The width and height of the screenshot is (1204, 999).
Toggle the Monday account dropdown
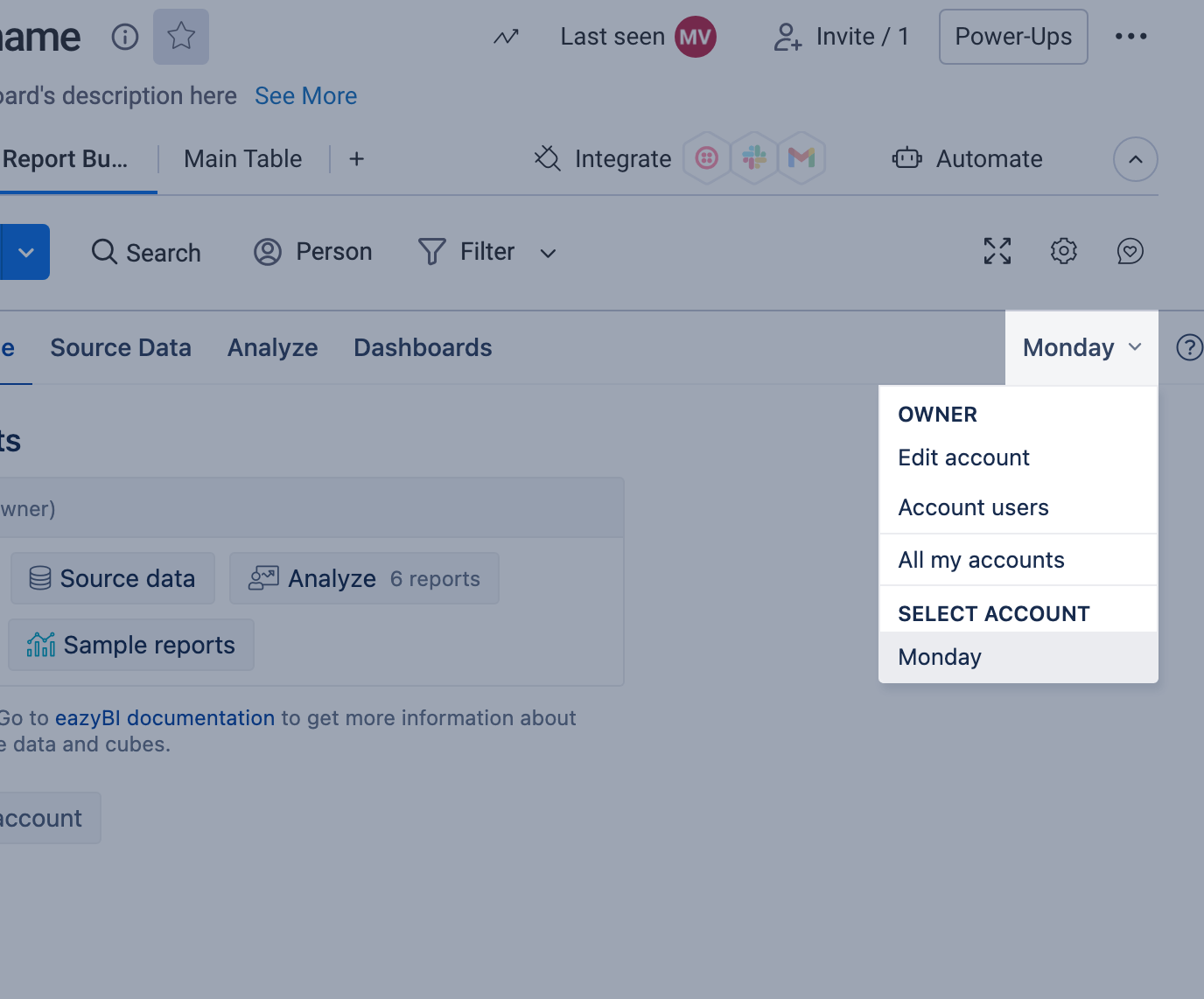point(1081,347)
